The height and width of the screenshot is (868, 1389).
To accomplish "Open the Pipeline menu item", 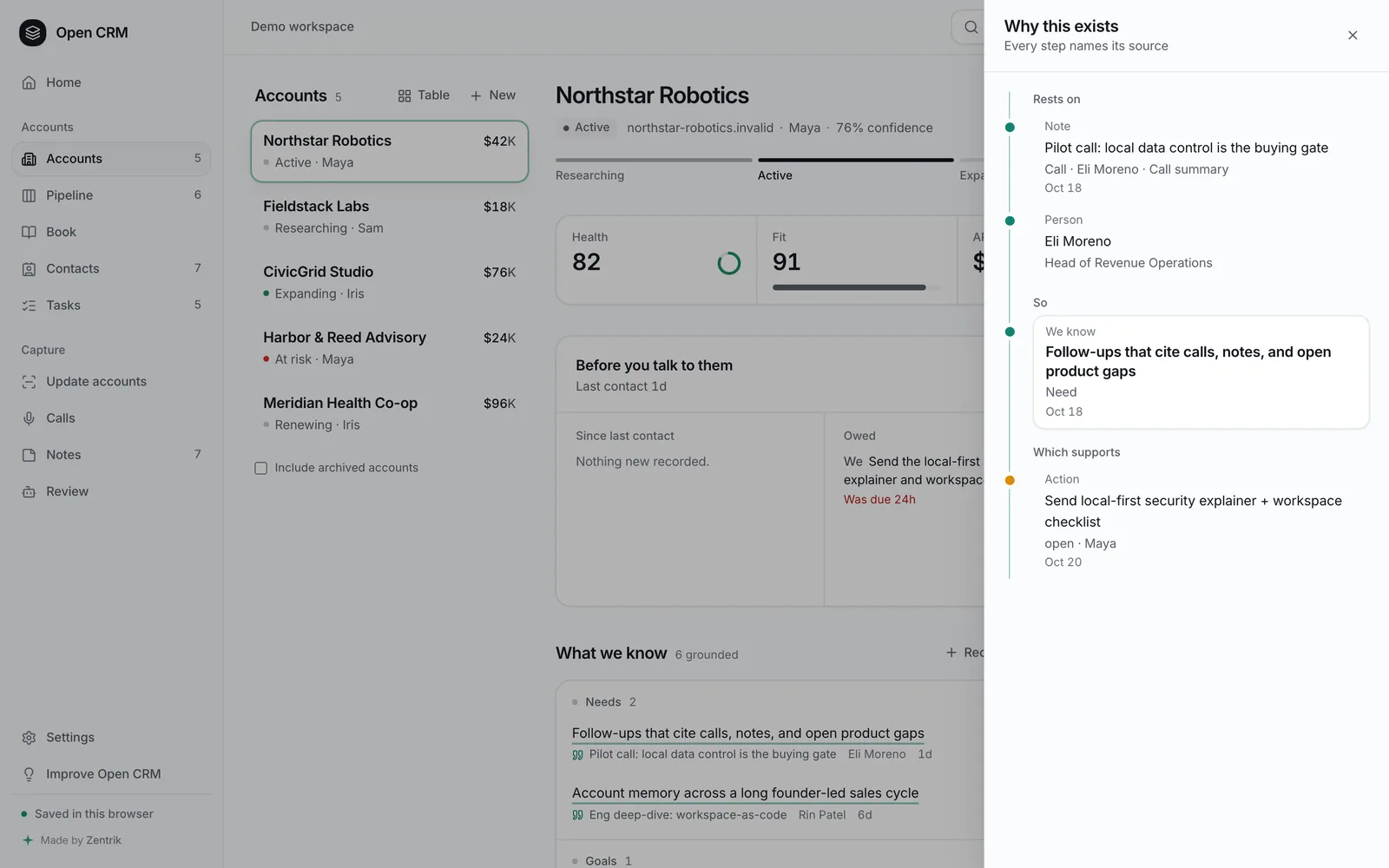I will [x=111, y=195].
